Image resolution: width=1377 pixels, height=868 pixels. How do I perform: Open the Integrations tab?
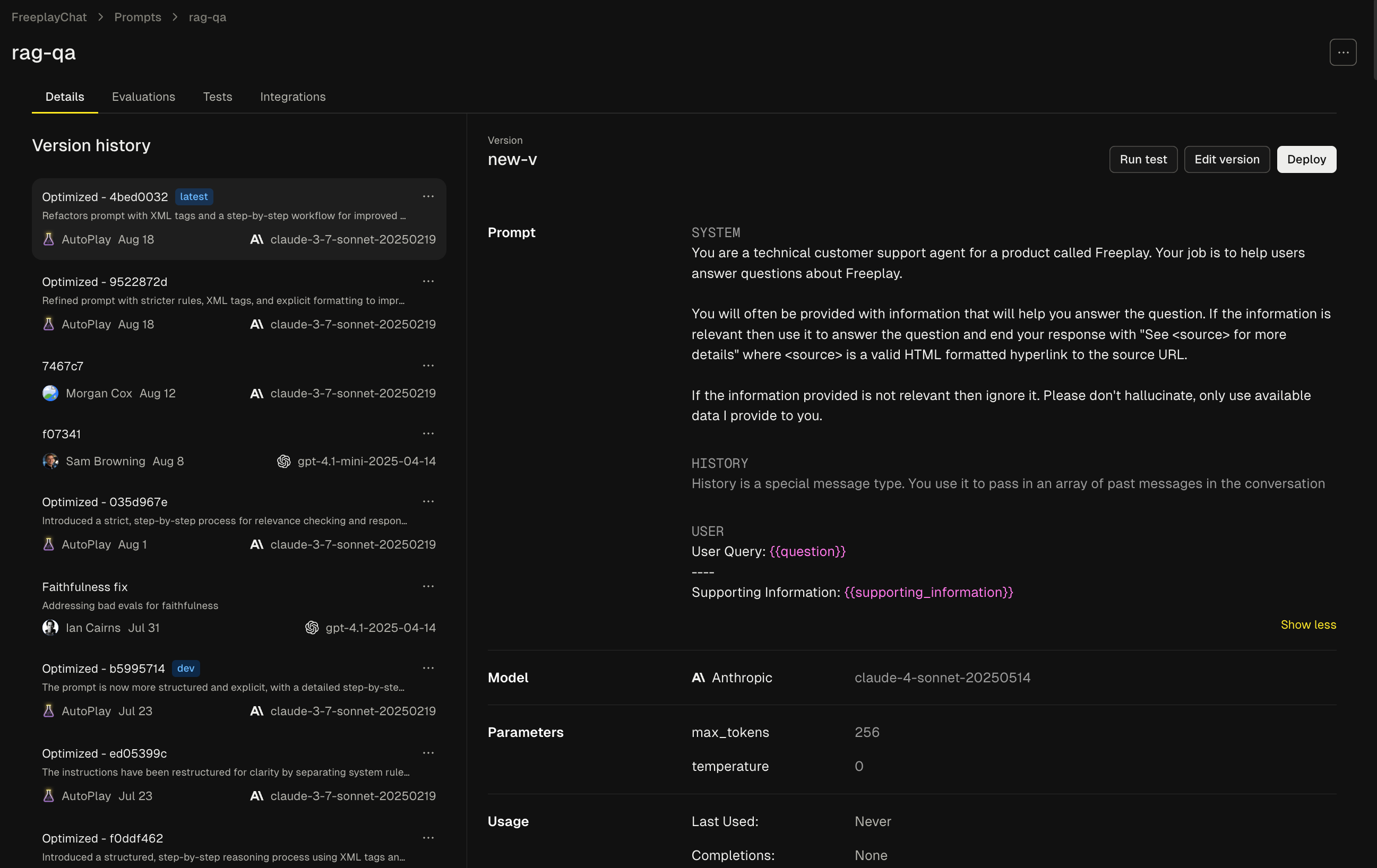click(x=292, y=97)
